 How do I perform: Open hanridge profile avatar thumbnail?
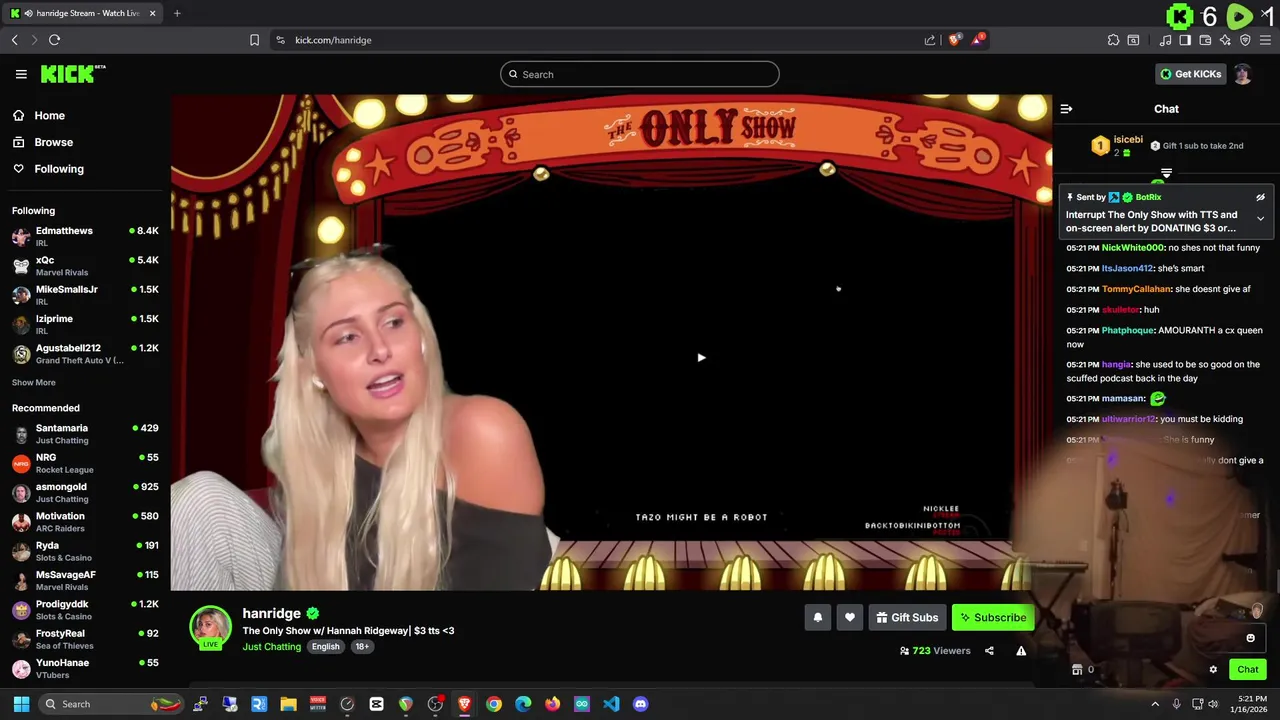click(210, 627)
